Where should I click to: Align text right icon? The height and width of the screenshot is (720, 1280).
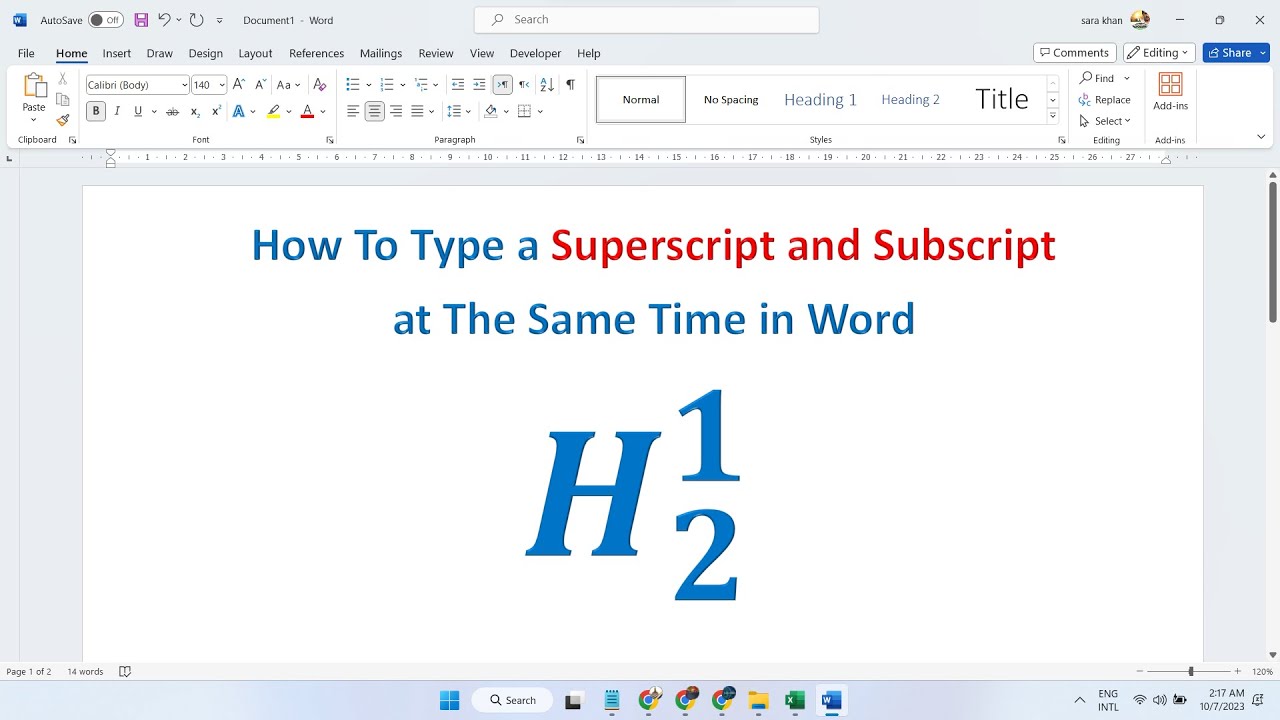pos(396,111)
